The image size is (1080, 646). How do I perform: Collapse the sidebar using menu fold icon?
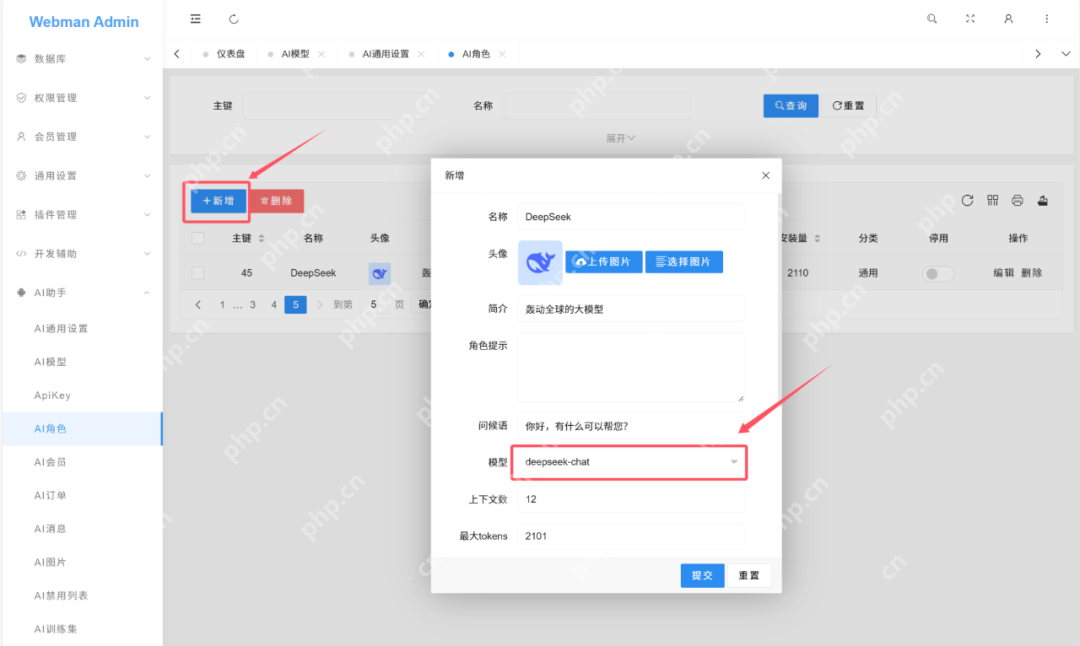point(195,19)
